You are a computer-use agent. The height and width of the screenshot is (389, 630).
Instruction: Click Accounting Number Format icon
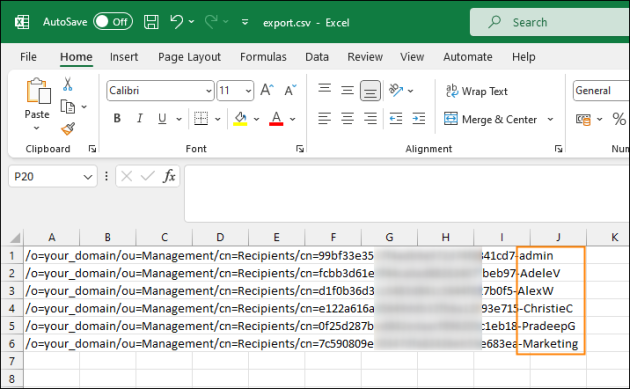click(583, 119)
